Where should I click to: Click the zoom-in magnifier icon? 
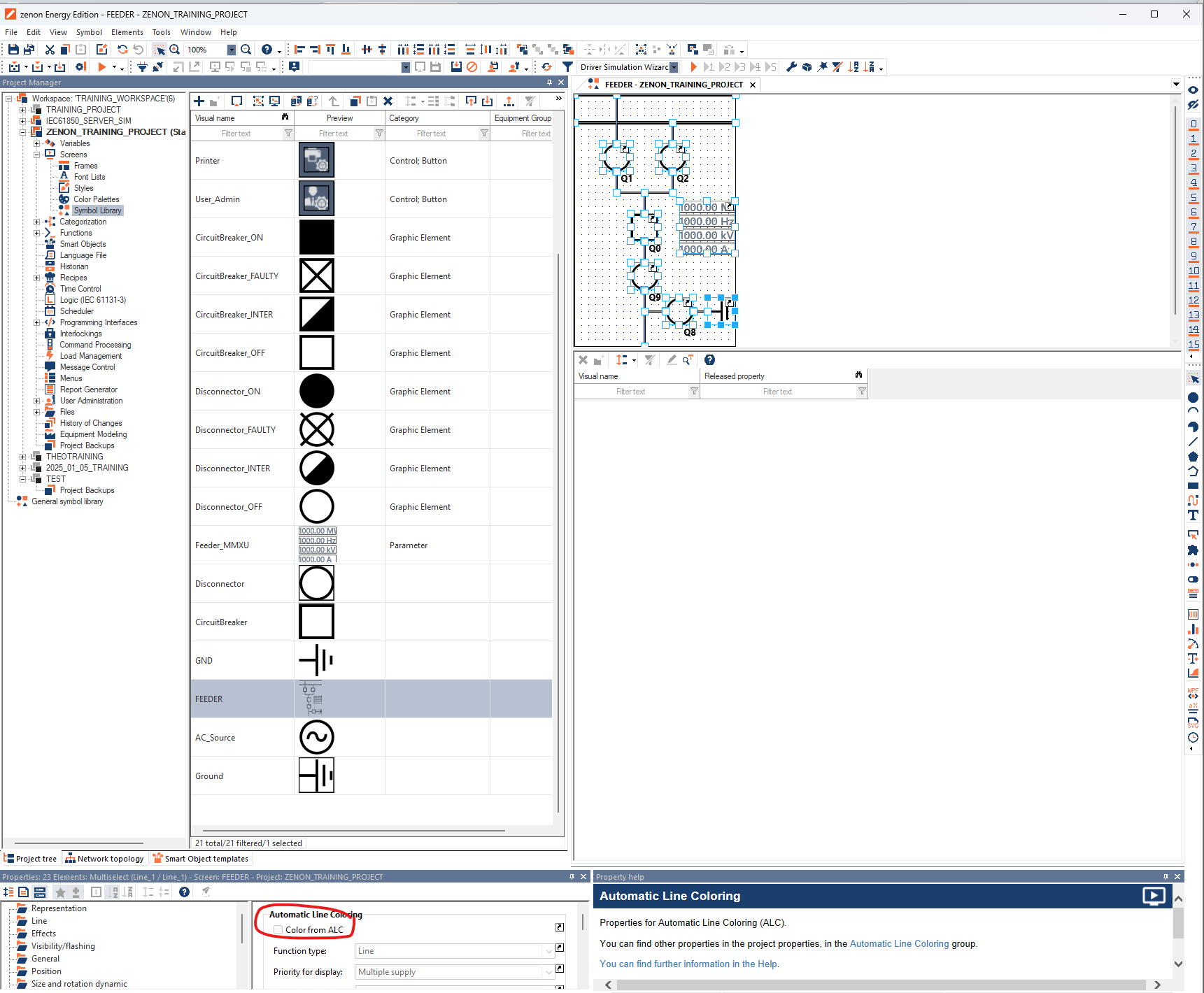(175, 50)
